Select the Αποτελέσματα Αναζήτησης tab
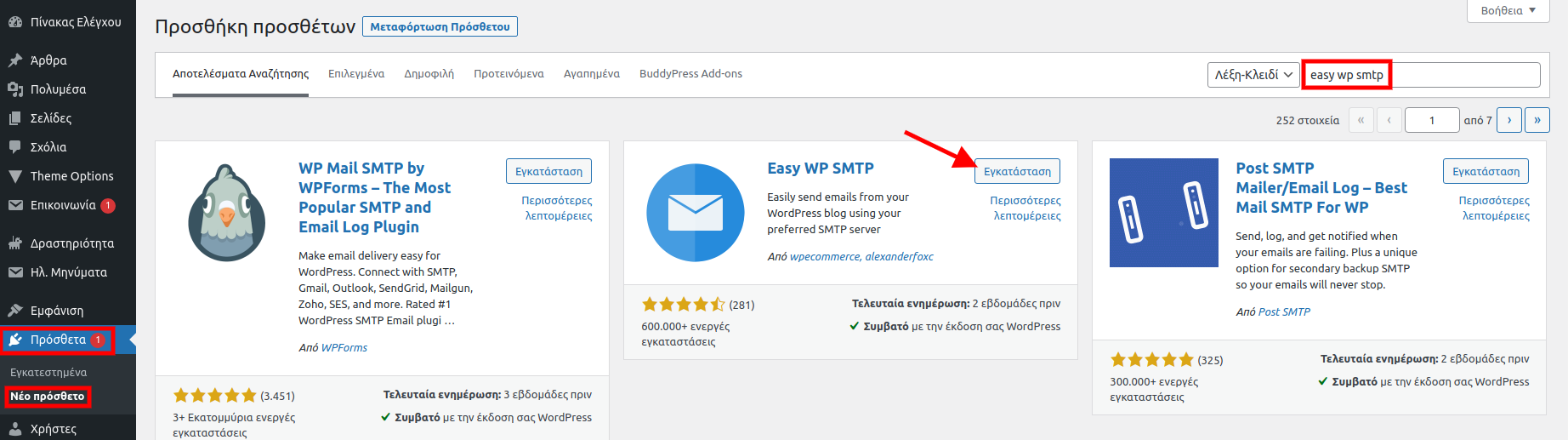This screenshot has height=440, width=1568. (241, 74)
